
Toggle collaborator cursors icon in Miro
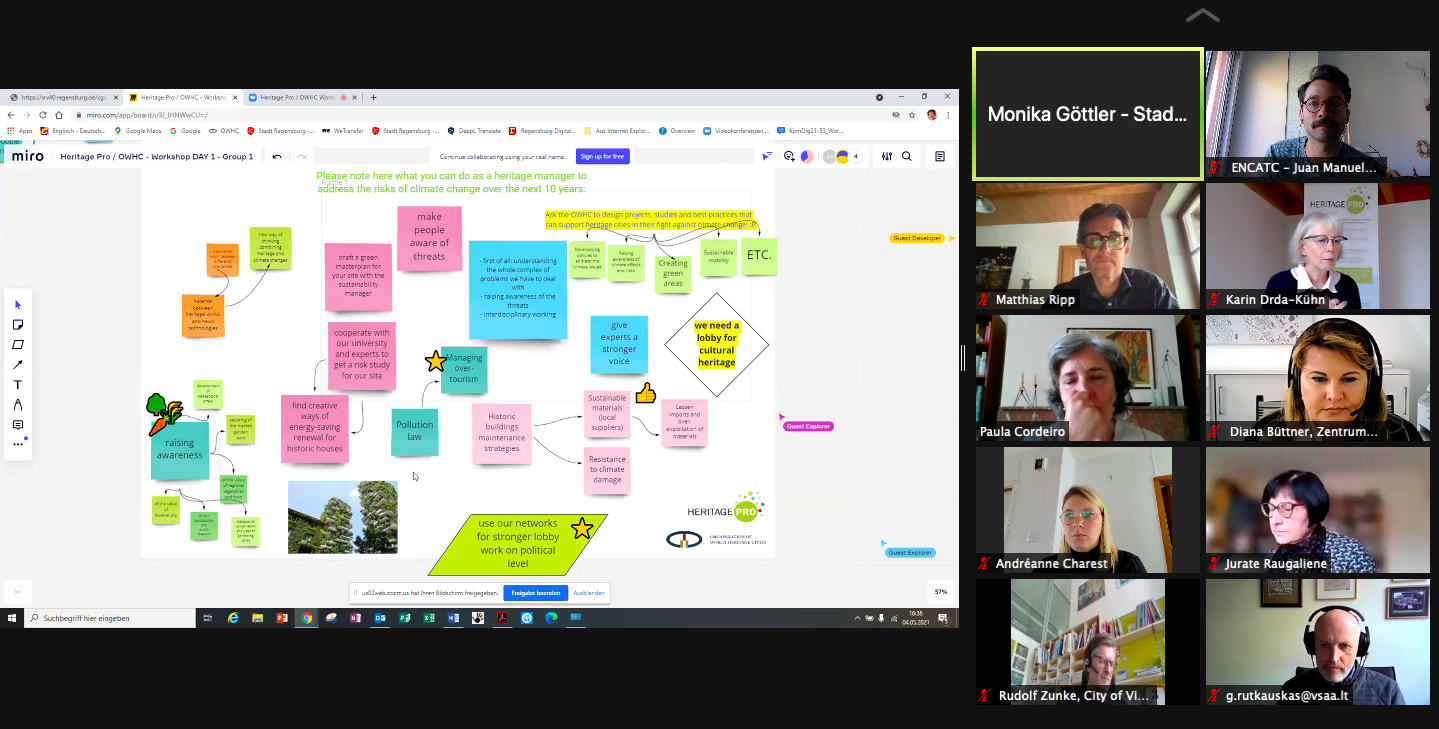click(x=768, y=156)
